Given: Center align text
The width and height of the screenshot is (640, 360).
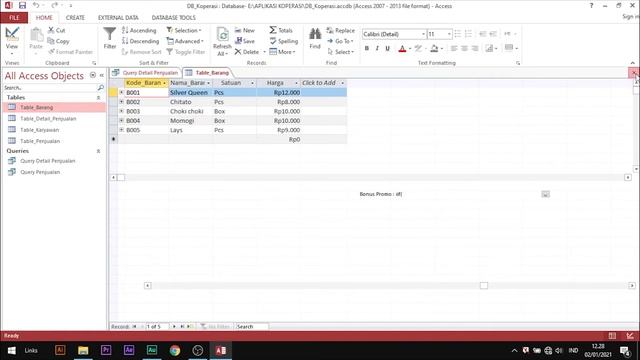Looking at the screenshot, I should pos(464,49).
